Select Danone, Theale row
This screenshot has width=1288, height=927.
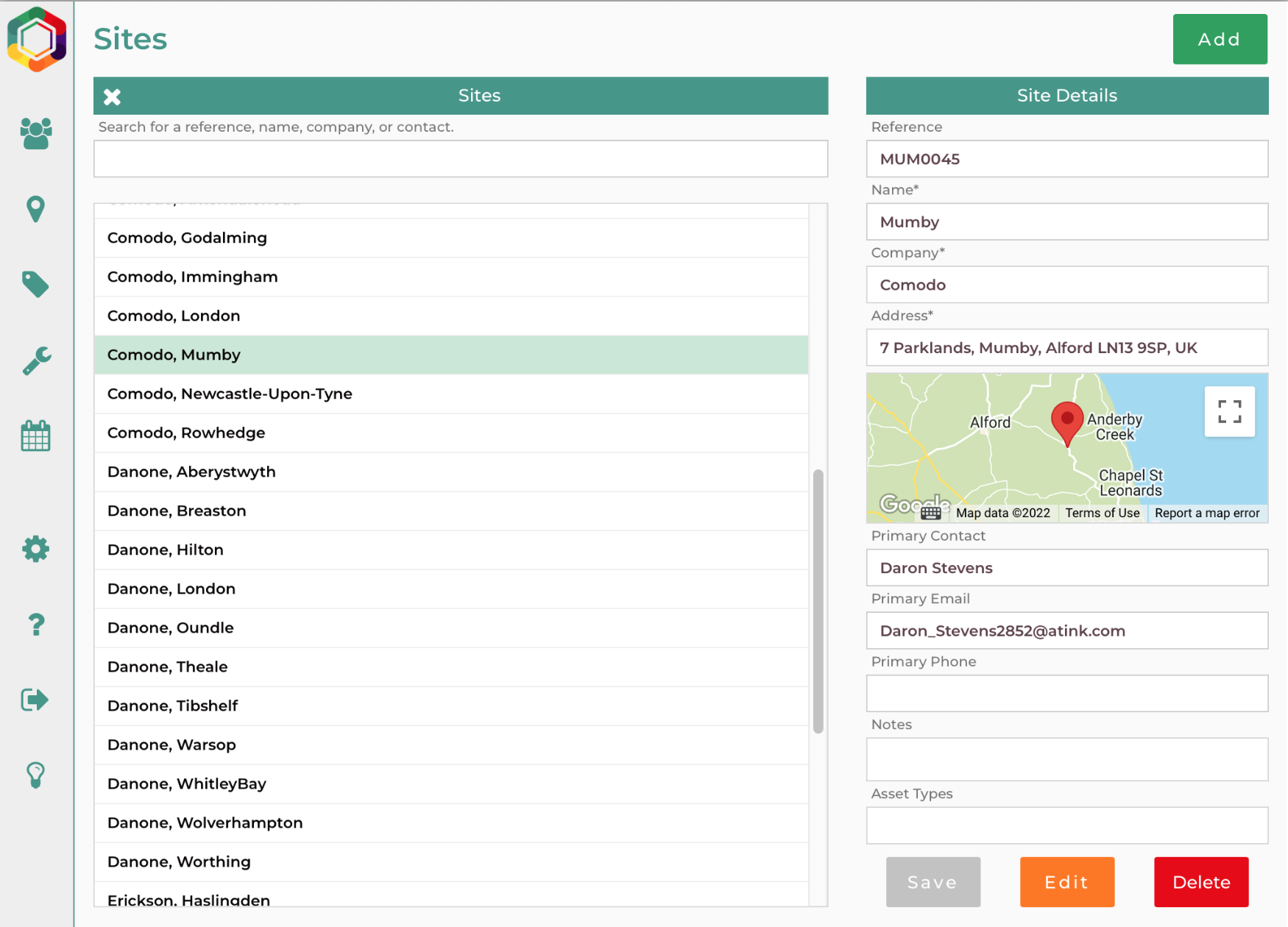[x=451, y=667]
